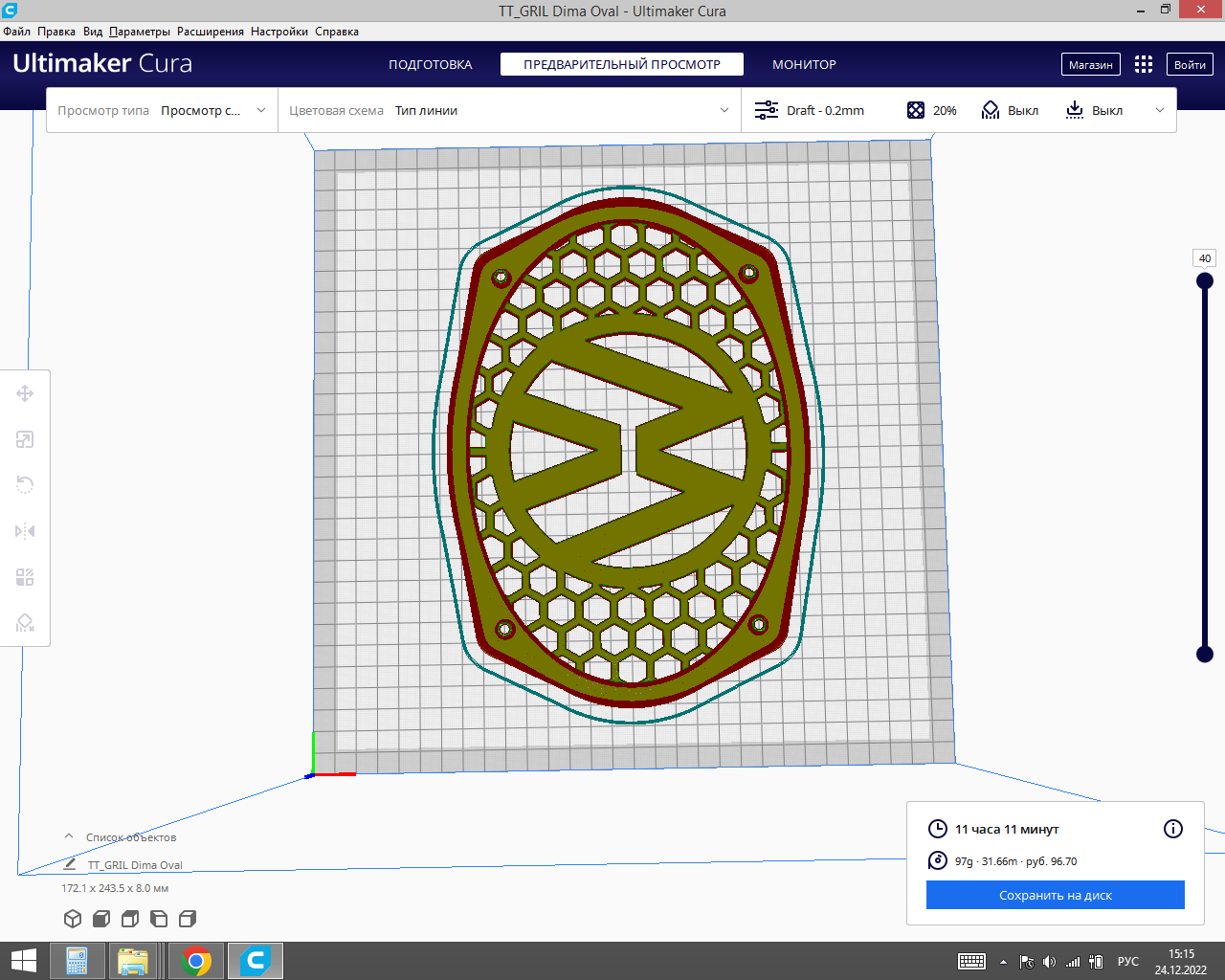Click the print settings sliders icon
This screenshot has width=1225, height=980.
[767, 110]
